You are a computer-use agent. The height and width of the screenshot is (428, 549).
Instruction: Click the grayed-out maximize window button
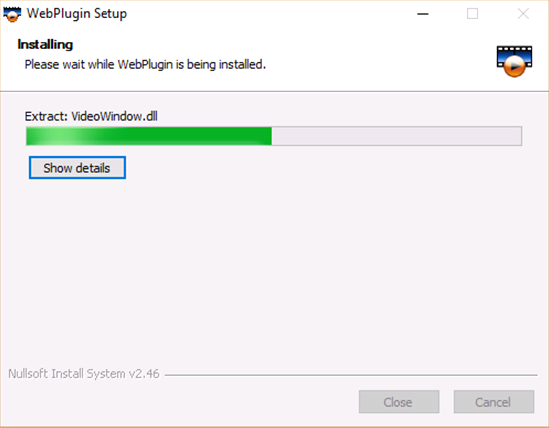pos(472,14)
